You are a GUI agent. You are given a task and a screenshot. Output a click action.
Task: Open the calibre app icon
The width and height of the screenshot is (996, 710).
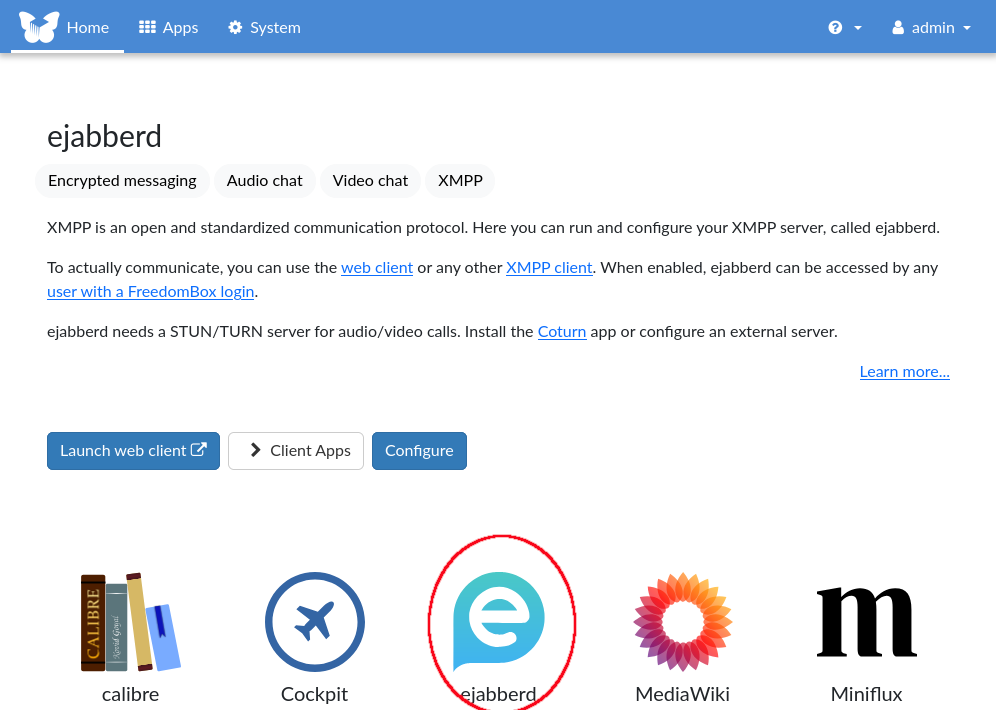tap(130, 622)
